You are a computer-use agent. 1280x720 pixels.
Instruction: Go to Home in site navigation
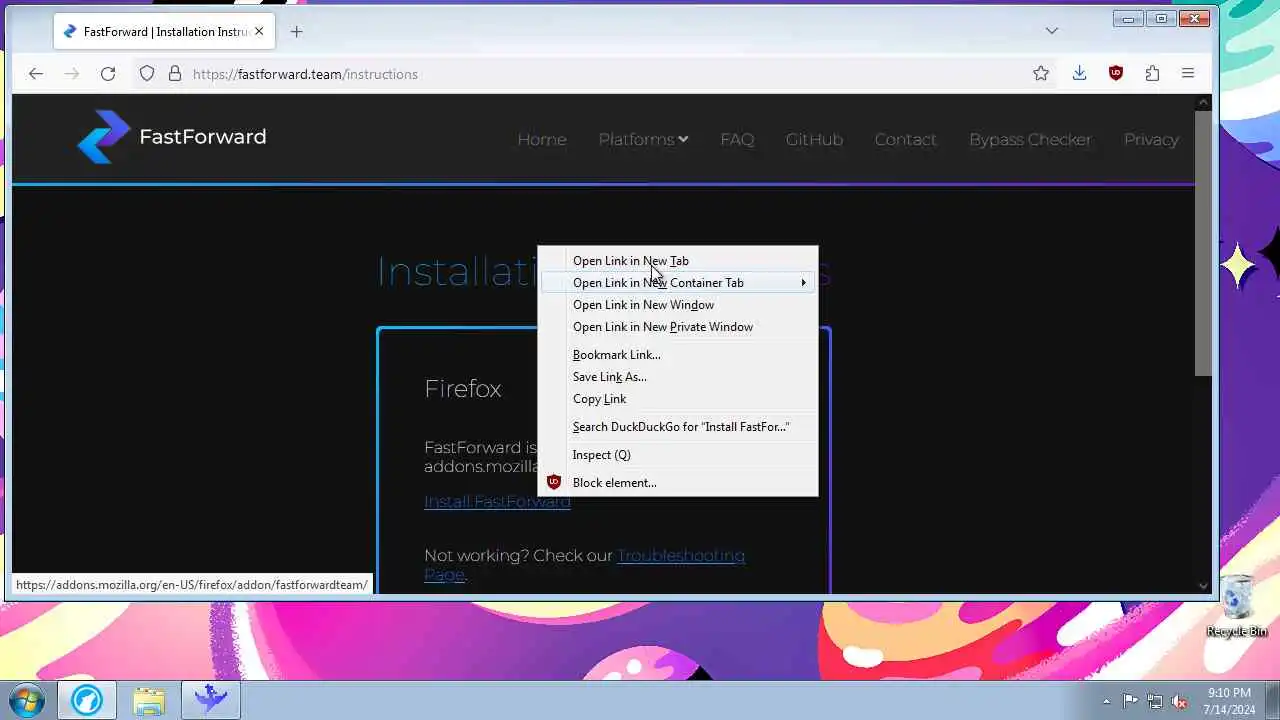542,139
